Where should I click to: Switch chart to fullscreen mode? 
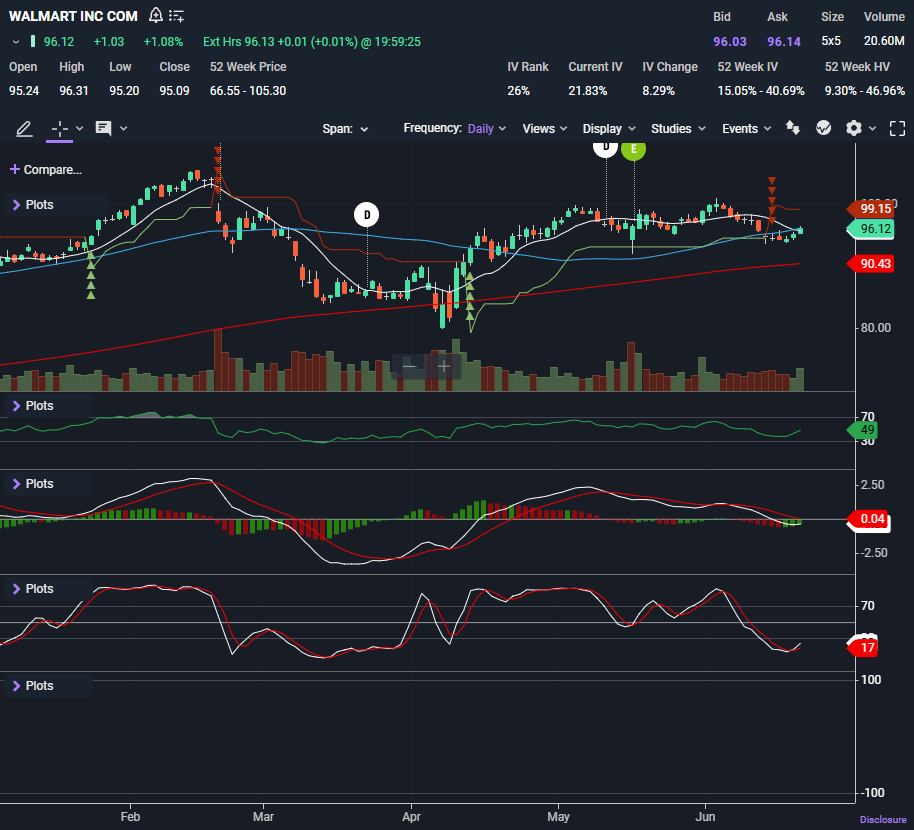coord(897,128)
